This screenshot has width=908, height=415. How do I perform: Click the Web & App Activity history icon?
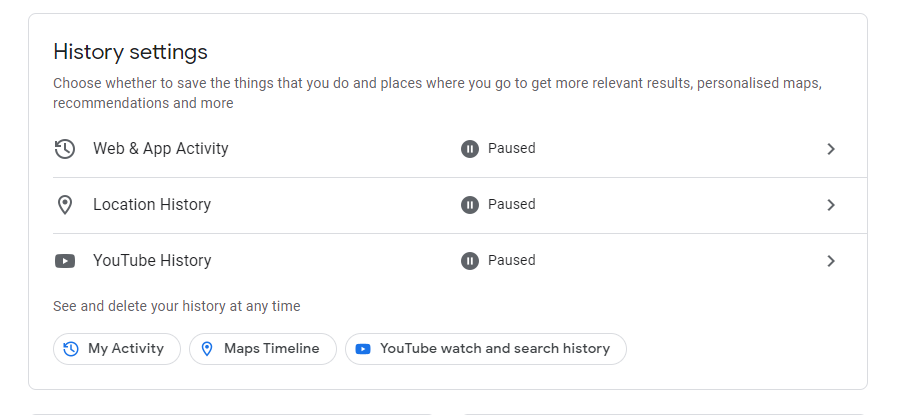coord(65,149)
